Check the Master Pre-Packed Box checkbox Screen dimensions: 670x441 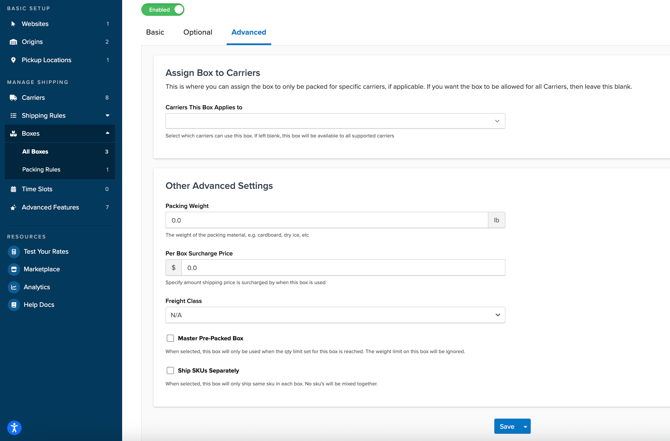(x=170, y=338)
